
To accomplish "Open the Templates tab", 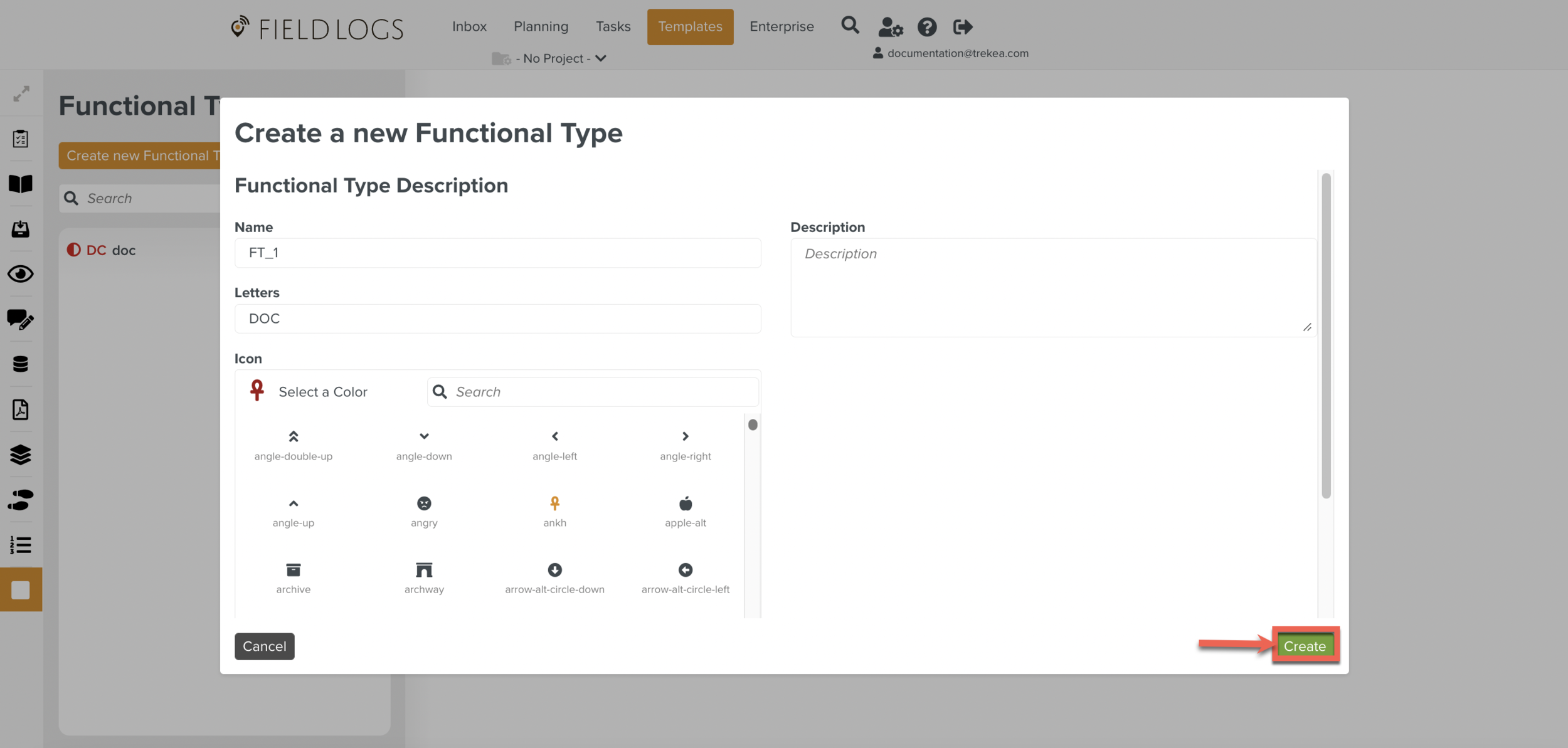I will (690, 26).
